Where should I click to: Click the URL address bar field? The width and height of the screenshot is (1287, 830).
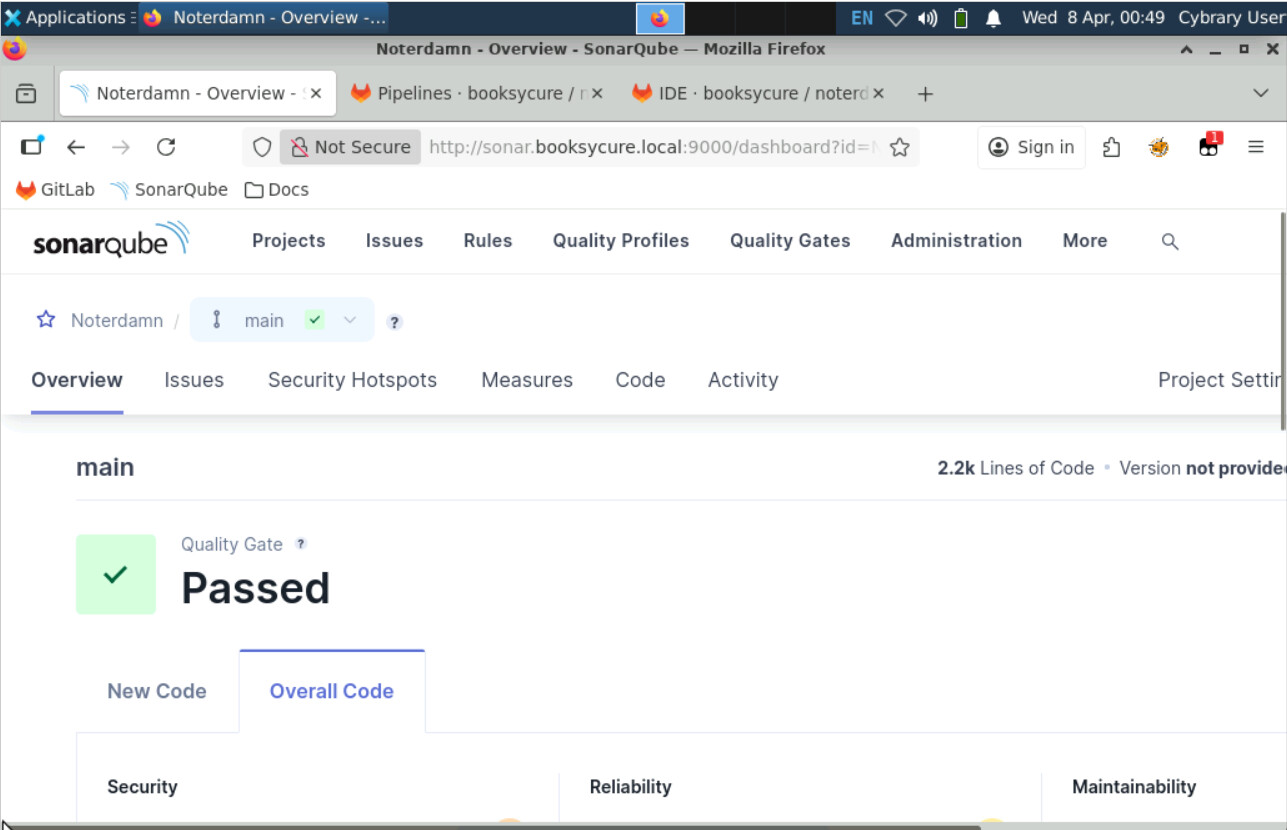[x=650, y=147]
